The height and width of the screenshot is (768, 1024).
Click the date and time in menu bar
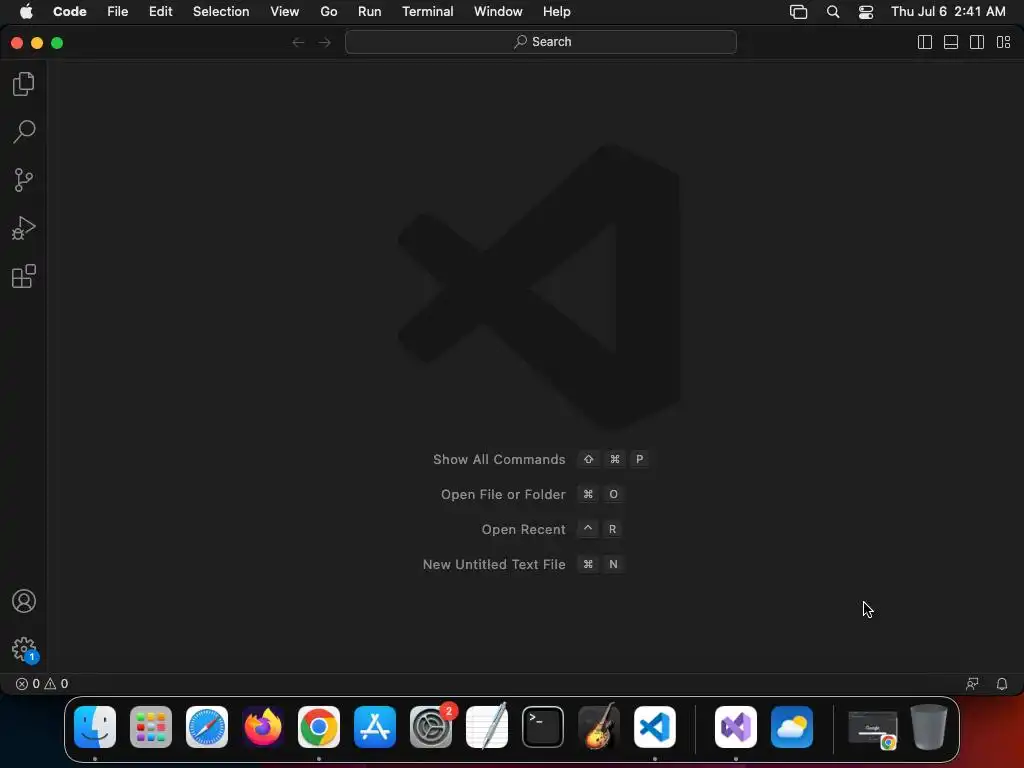(x=948, y=12)
